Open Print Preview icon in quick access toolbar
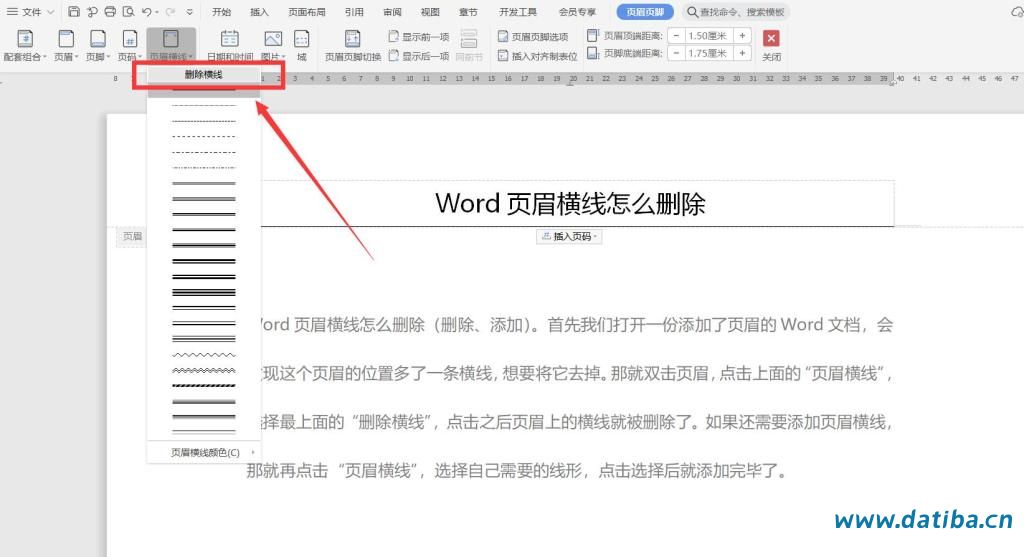 tap(129, 12)
